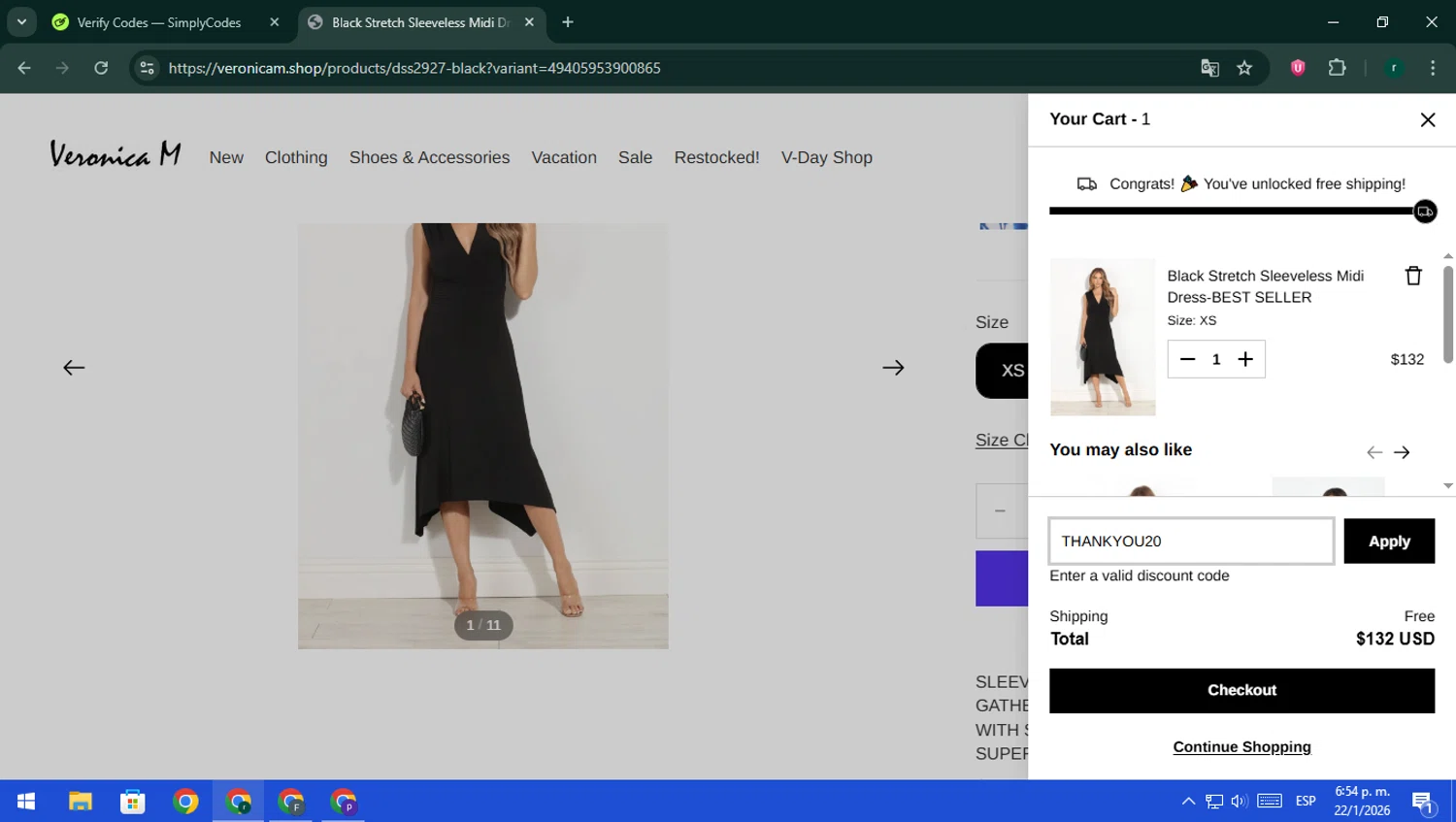Screen dimensions: 1456x822
Task: Reload the current page
Action: click(101, 68)
